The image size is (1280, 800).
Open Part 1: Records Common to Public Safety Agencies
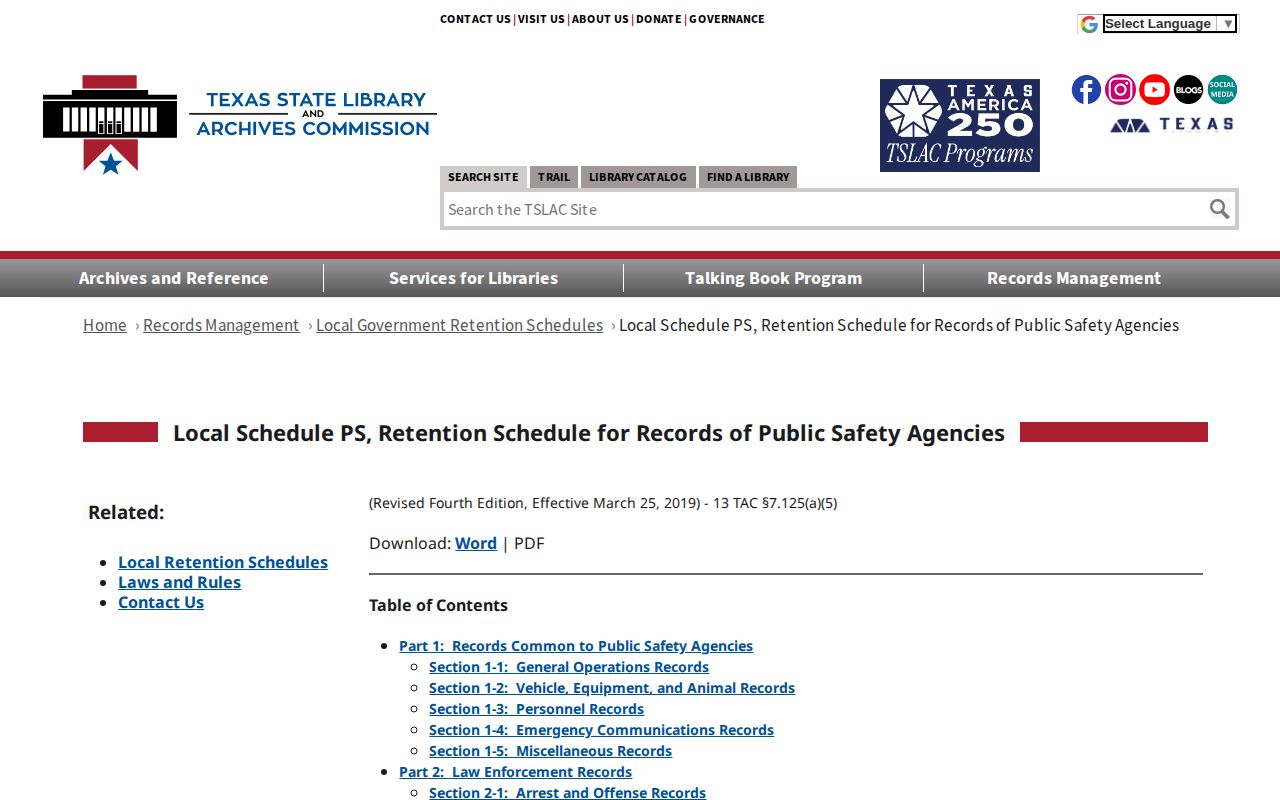pyautogui.click(x=576, y=646)
